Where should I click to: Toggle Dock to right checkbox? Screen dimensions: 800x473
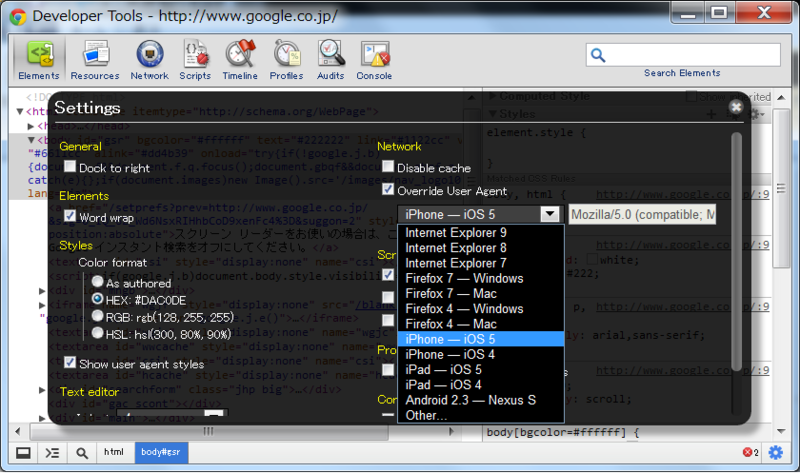[70, 166]
